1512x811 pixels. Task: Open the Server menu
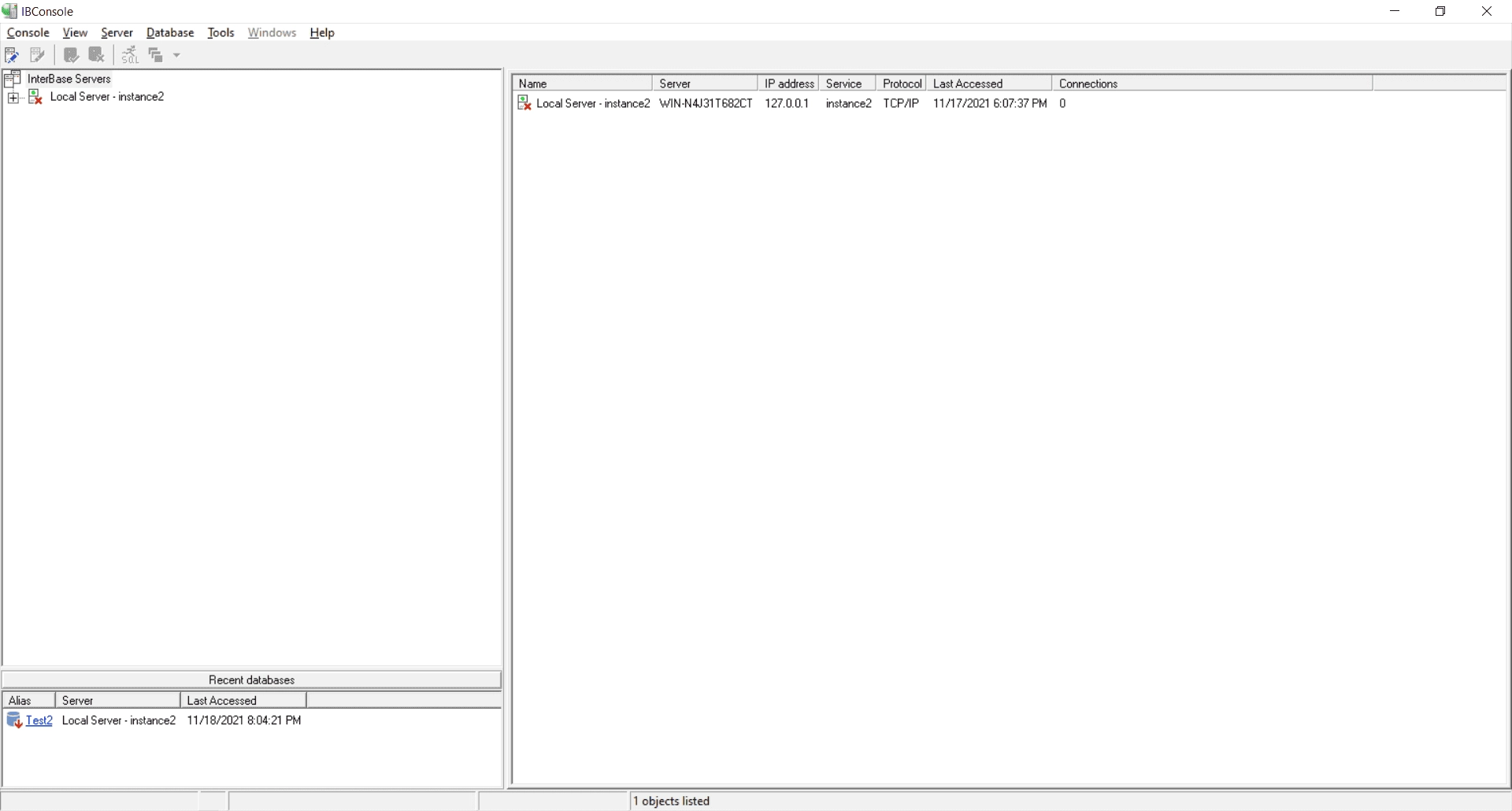pyautogui.click(x=117, y=32)
